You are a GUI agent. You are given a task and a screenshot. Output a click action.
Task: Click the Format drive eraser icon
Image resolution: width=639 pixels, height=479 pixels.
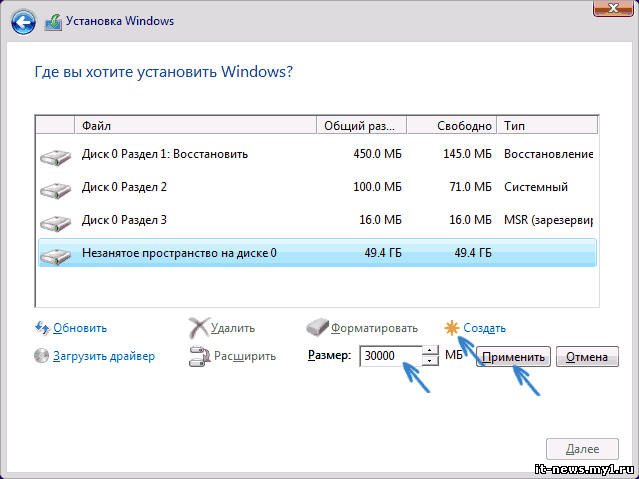click(317, 327)
